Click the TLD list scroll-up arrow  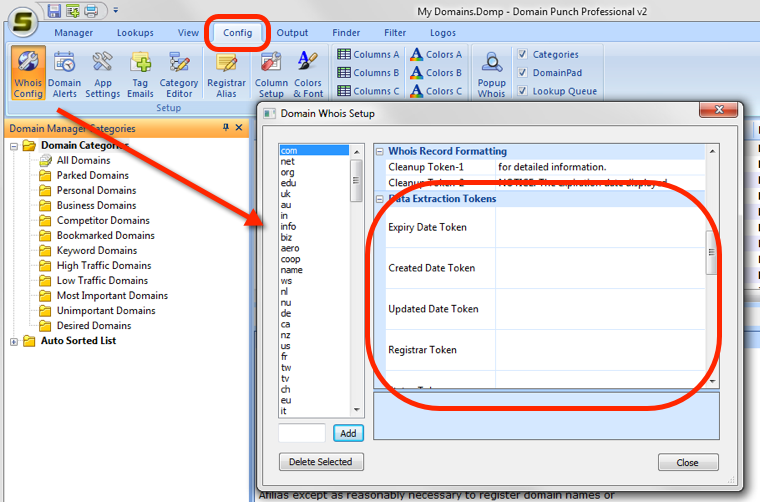[357, 152]
